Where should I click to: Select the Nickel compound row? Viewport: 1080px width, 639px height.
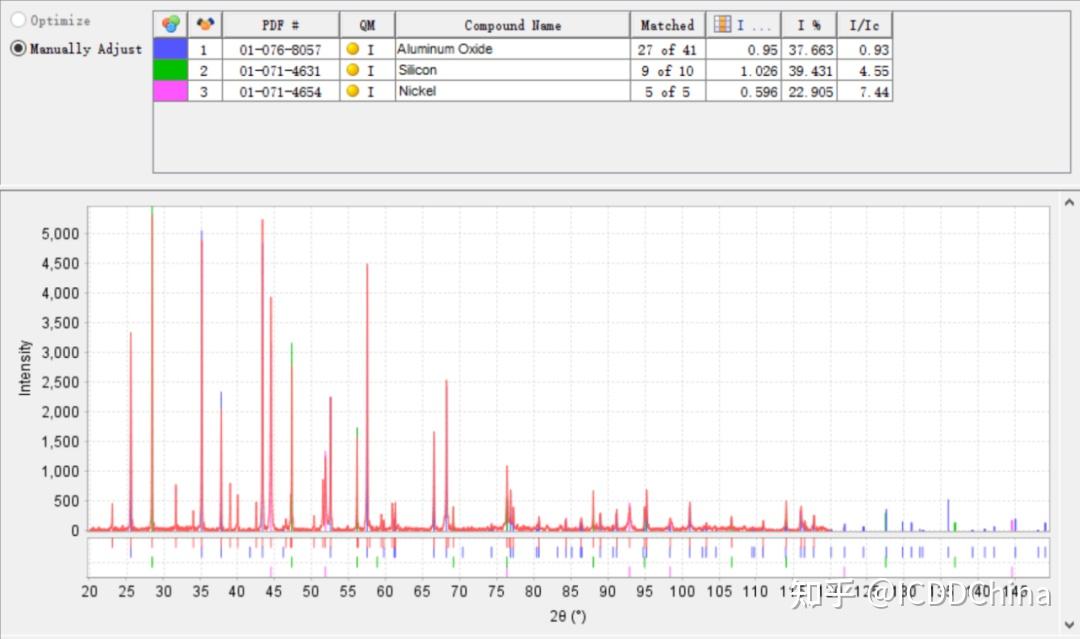coord(523,91)
